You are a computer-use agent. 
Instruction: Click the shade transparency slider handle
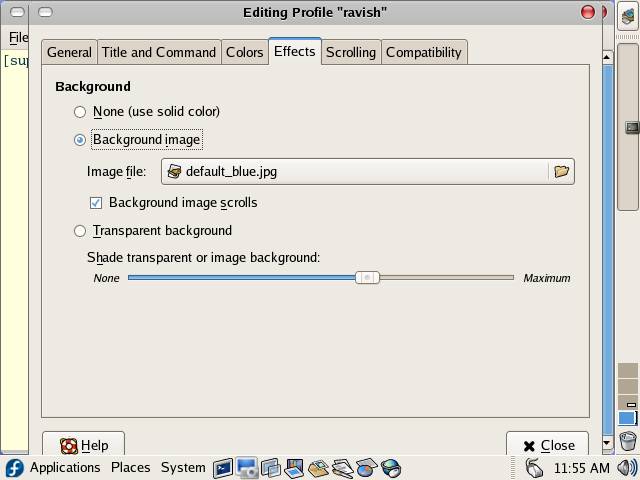pyautogui.click(x=367, y=277)
